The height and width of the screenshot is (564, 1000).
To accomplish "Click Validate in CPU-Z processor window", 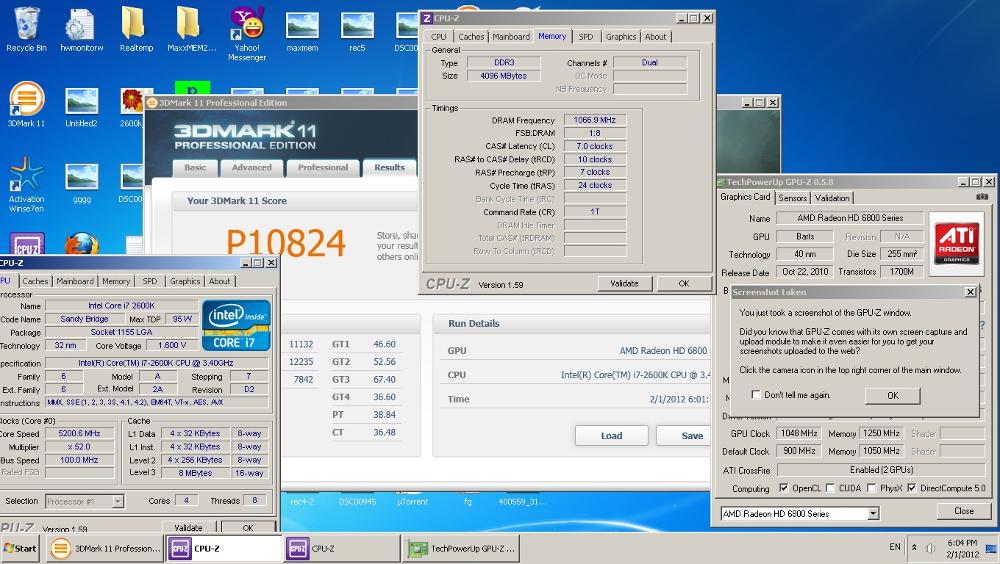I will click(x=188, y=528).
